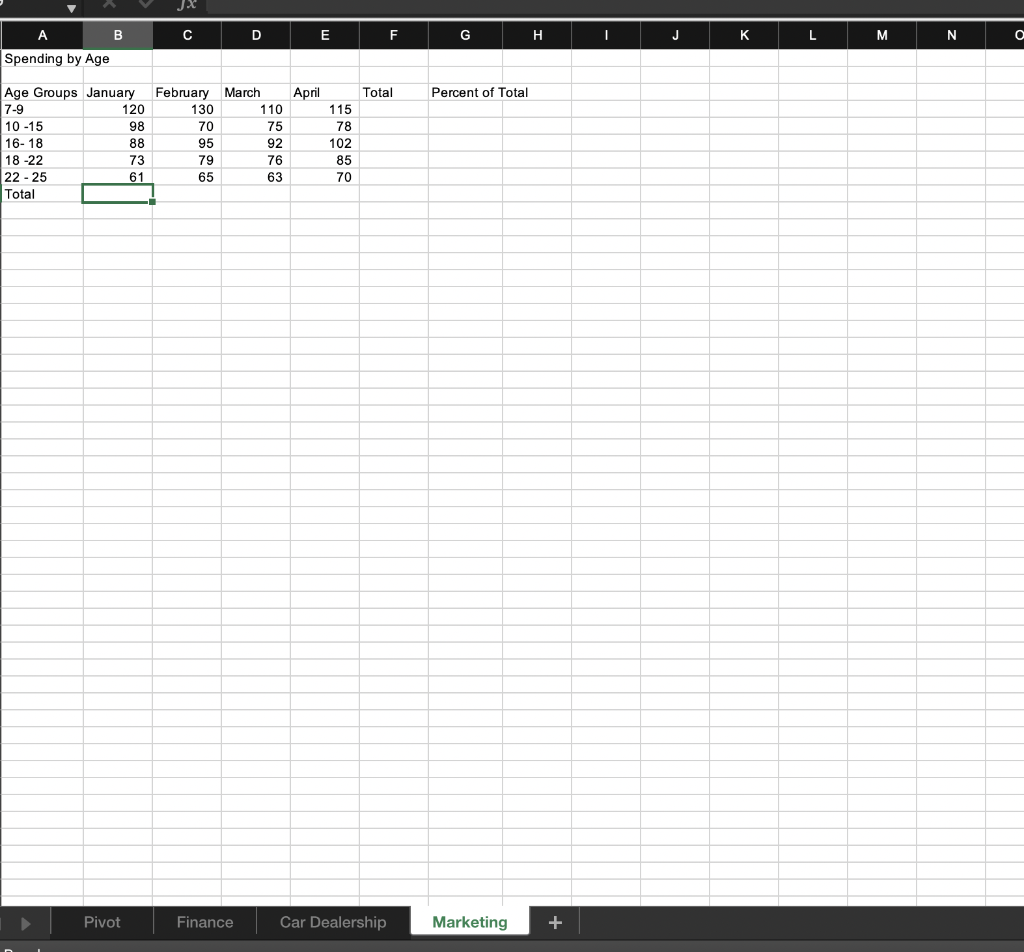Click the March value 110
This screenshot has height=952, width=1024.
coord(256,110)
